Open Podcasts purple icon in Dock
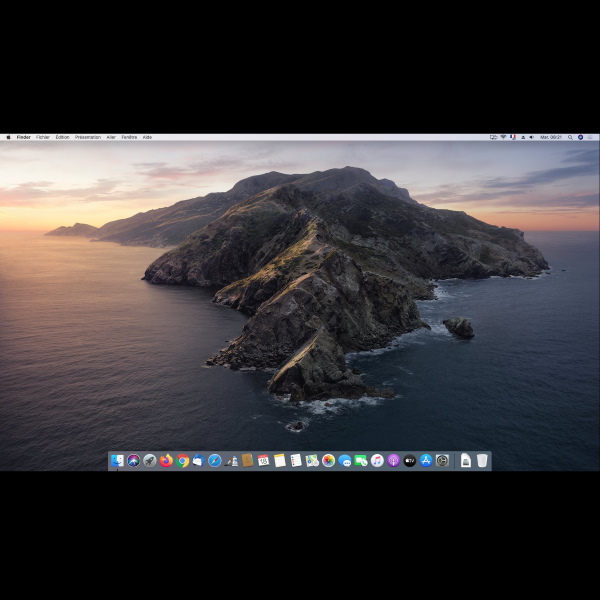The width and height of the screenshot is (600, 600). 393,460
